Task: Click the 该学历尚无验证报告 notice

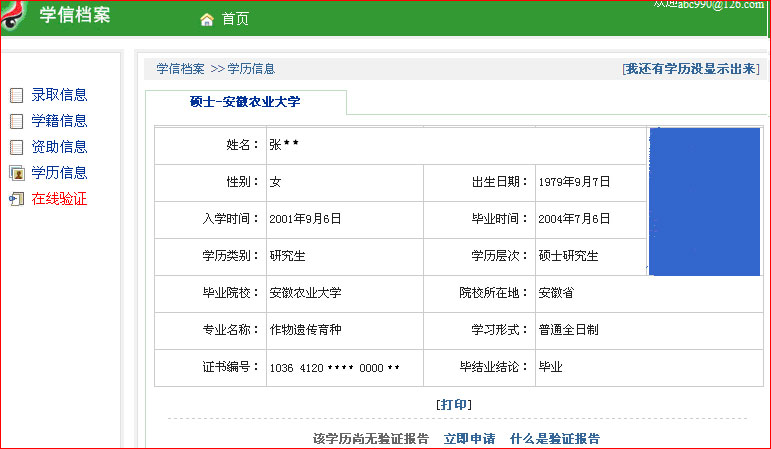Action: pos(371,438)
